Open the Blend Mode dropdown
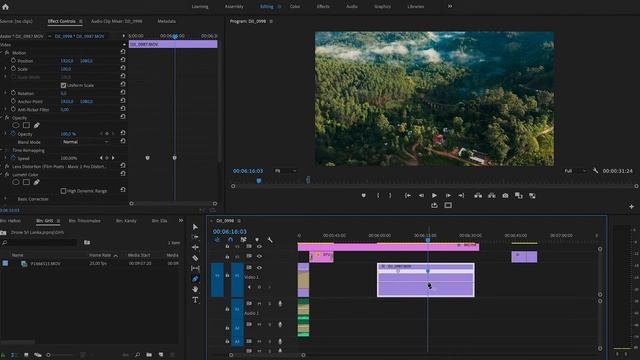 (x=85, y=142)
